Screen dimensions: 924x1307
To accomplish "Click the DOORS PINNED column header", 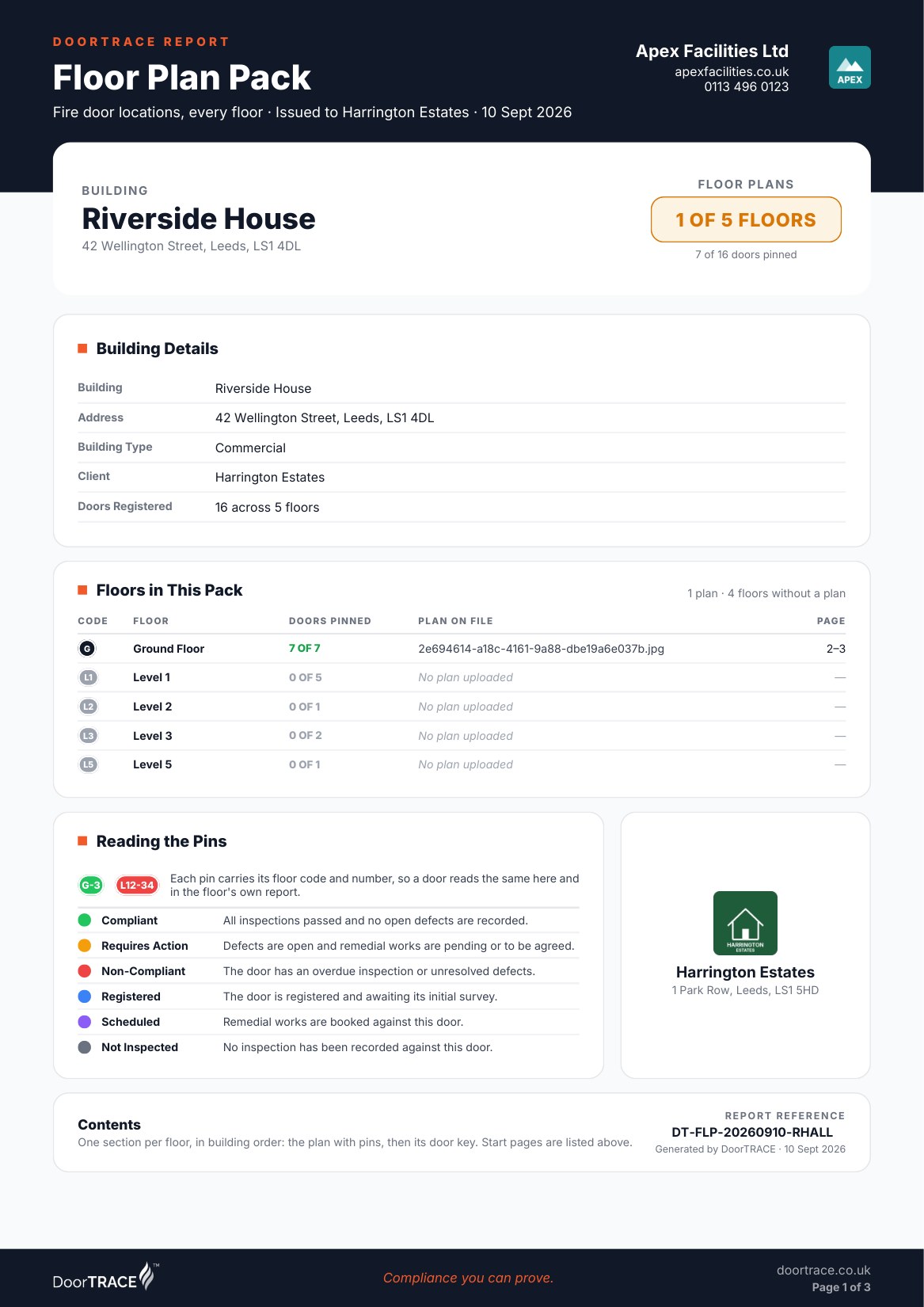I will click(x=330, y=621).
